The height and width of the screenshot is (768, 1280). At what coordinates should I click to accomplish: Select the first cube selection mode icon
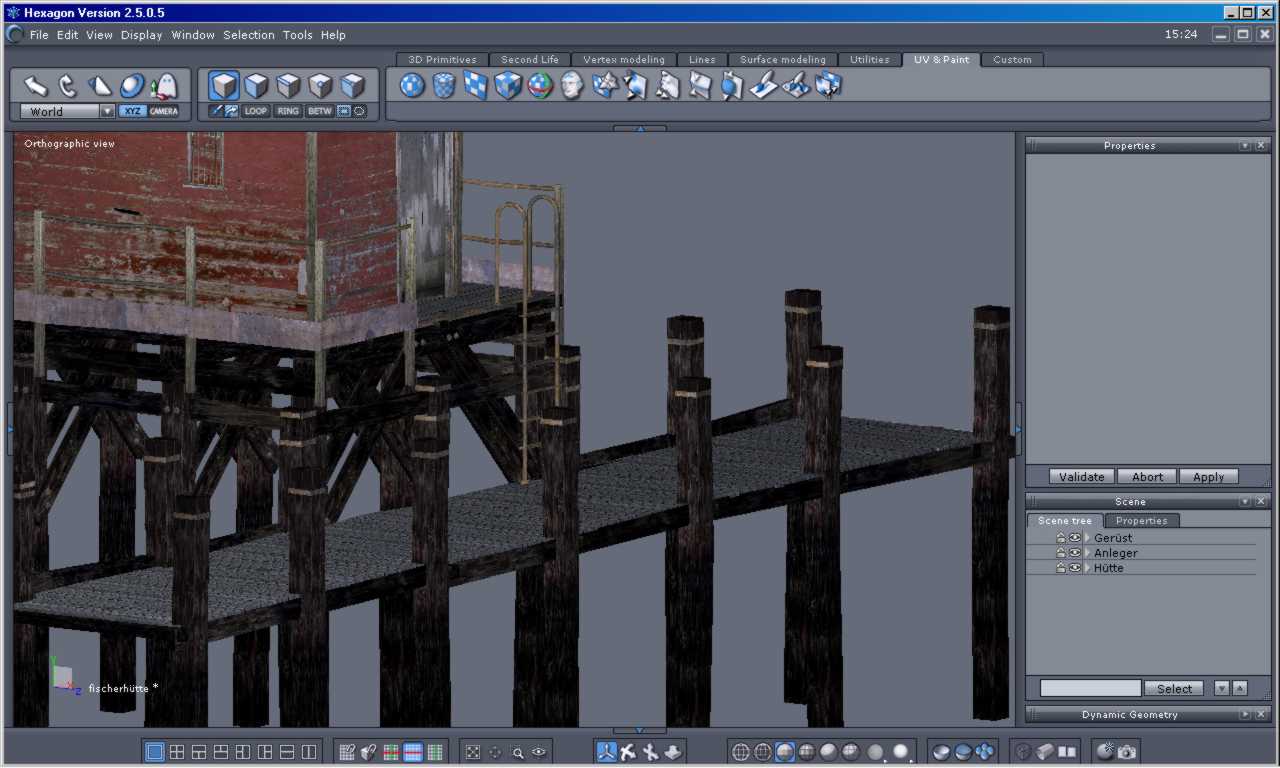224,86
